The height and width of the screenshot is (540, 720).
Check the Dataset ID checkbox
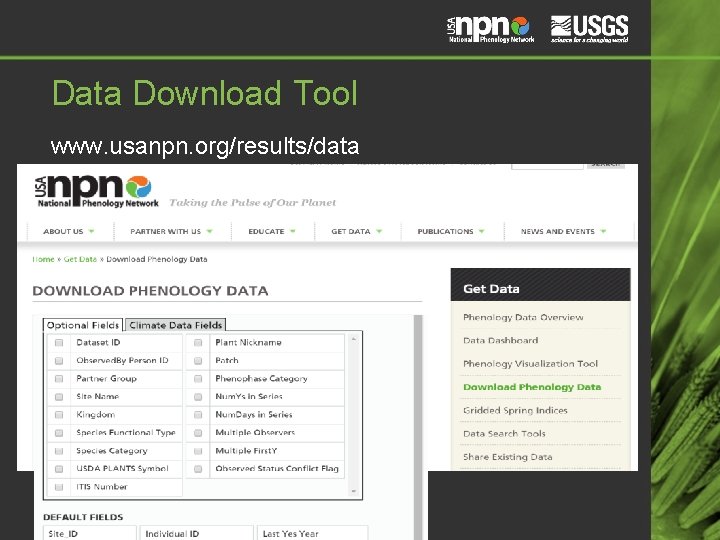tap(59, 343)
